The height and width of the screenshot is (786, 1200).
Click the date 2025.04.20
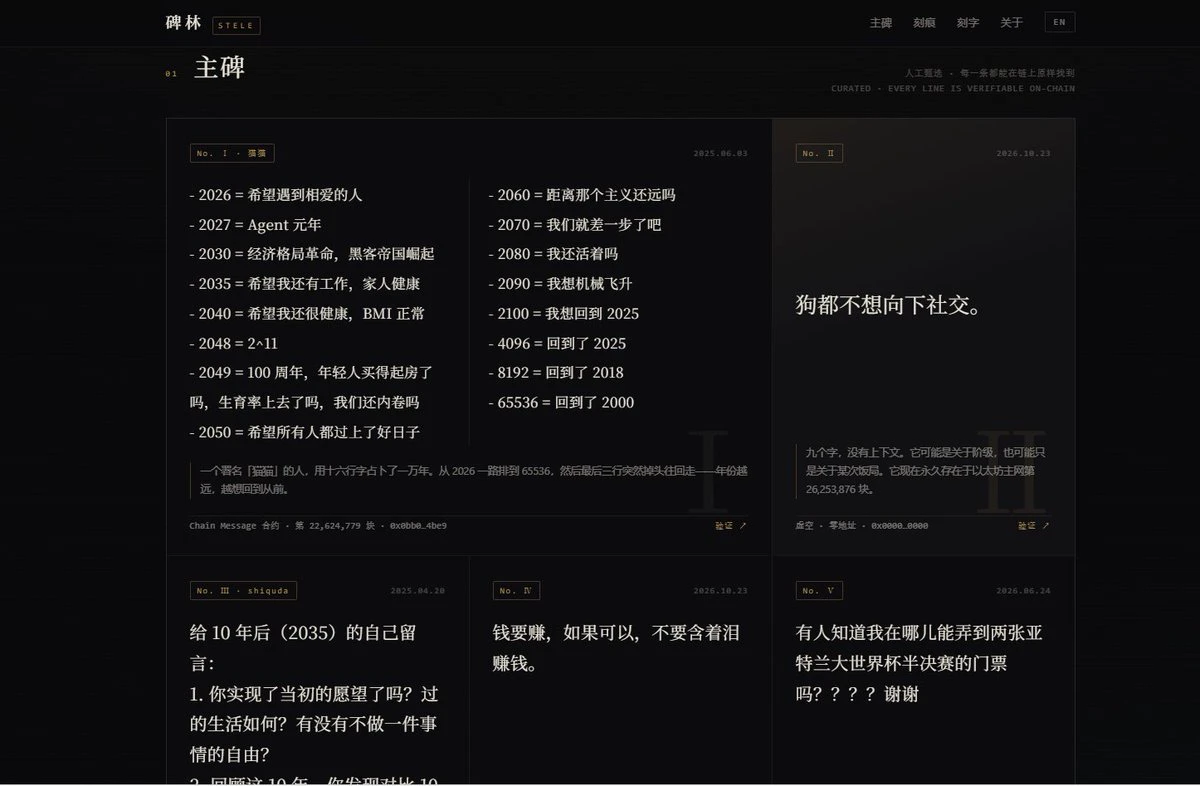click(x=417, y=591)
